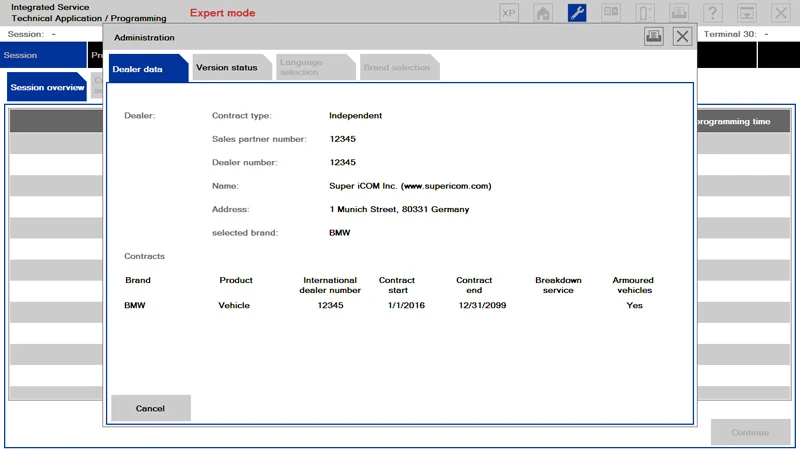
Task: Open the help question mark icon
Action: coord(713,13)
